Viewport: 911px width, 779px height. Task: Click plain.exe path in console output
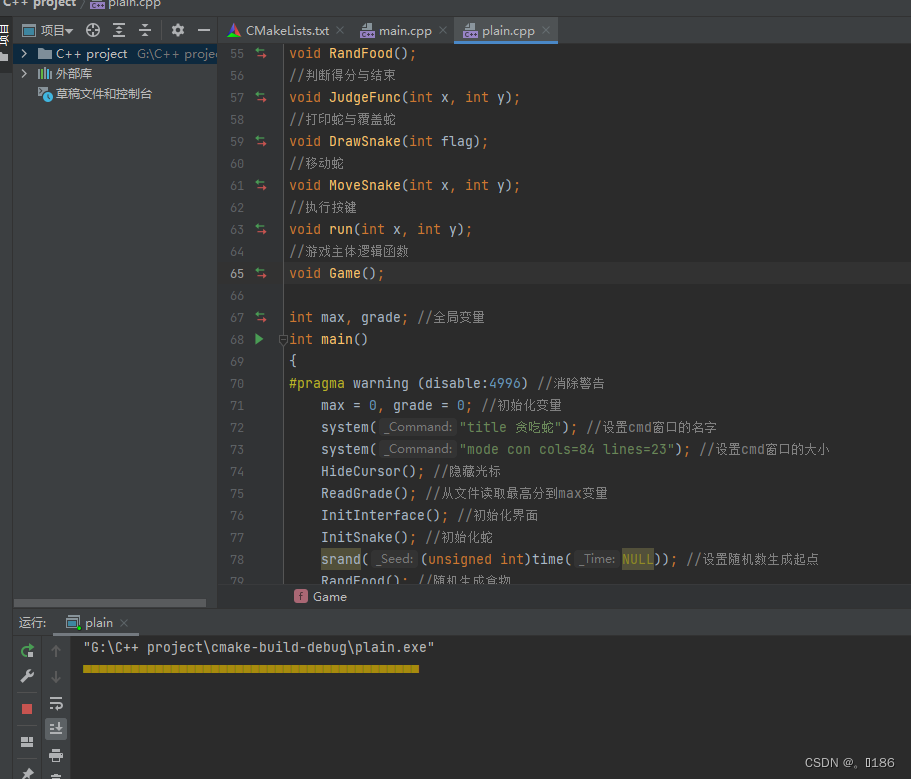pos(259,647)
